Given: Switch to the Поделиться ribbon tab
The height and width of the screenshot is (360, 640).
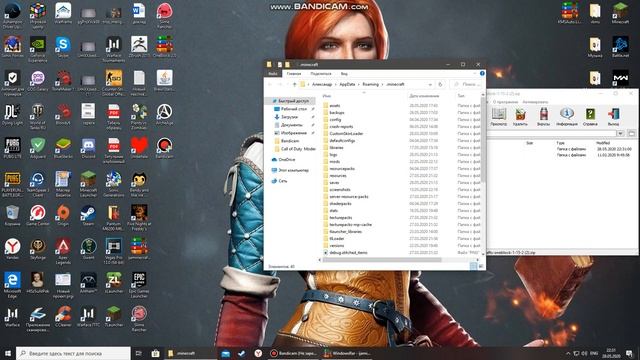Looking at the screenshot, I should (320, 74).
